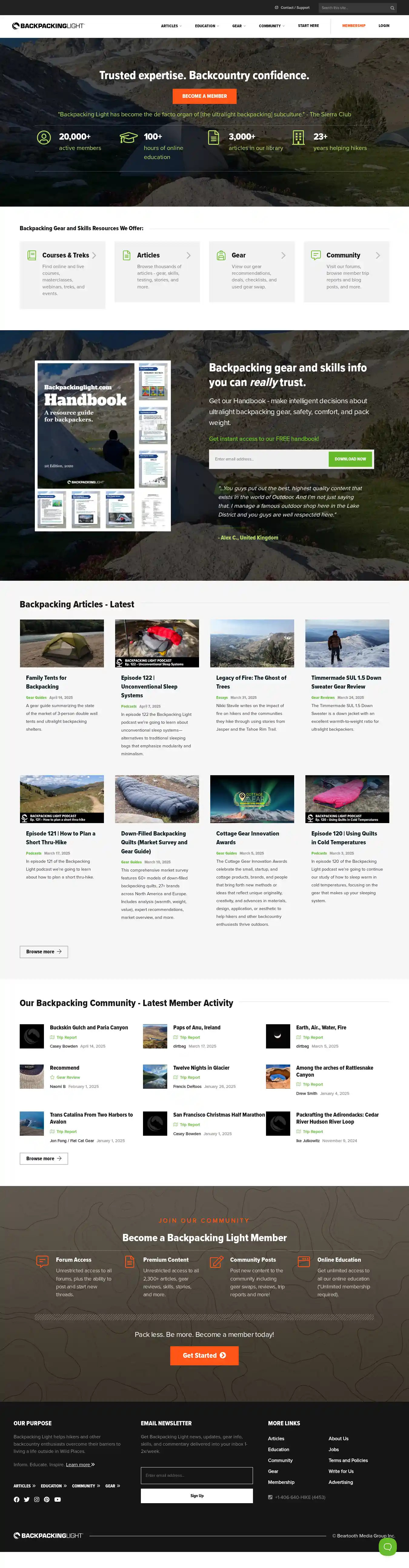
Task: Click the search magnifier icon in top bar
Action: click(392, 8)
